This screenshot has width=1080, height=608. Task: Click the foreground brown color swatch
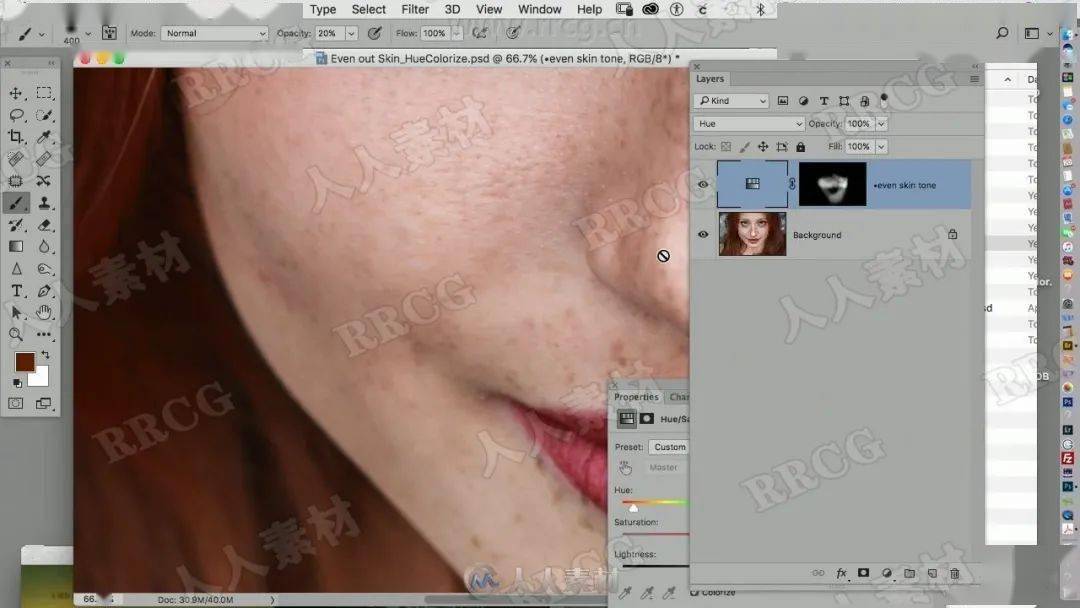click(x=24, y=362)
